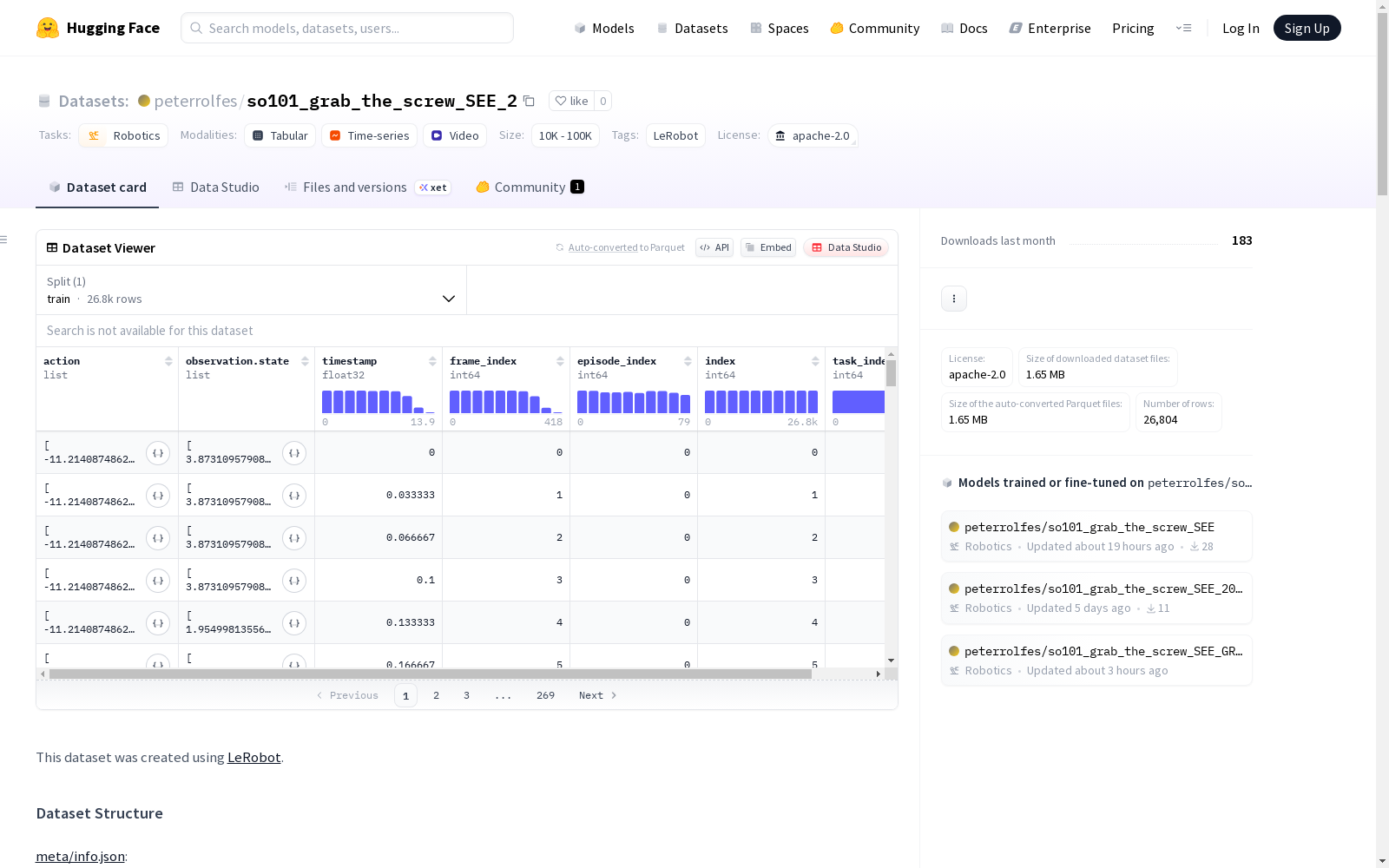Sort by episode_index column
The image size is (1389, 868).
pos(688,361)
